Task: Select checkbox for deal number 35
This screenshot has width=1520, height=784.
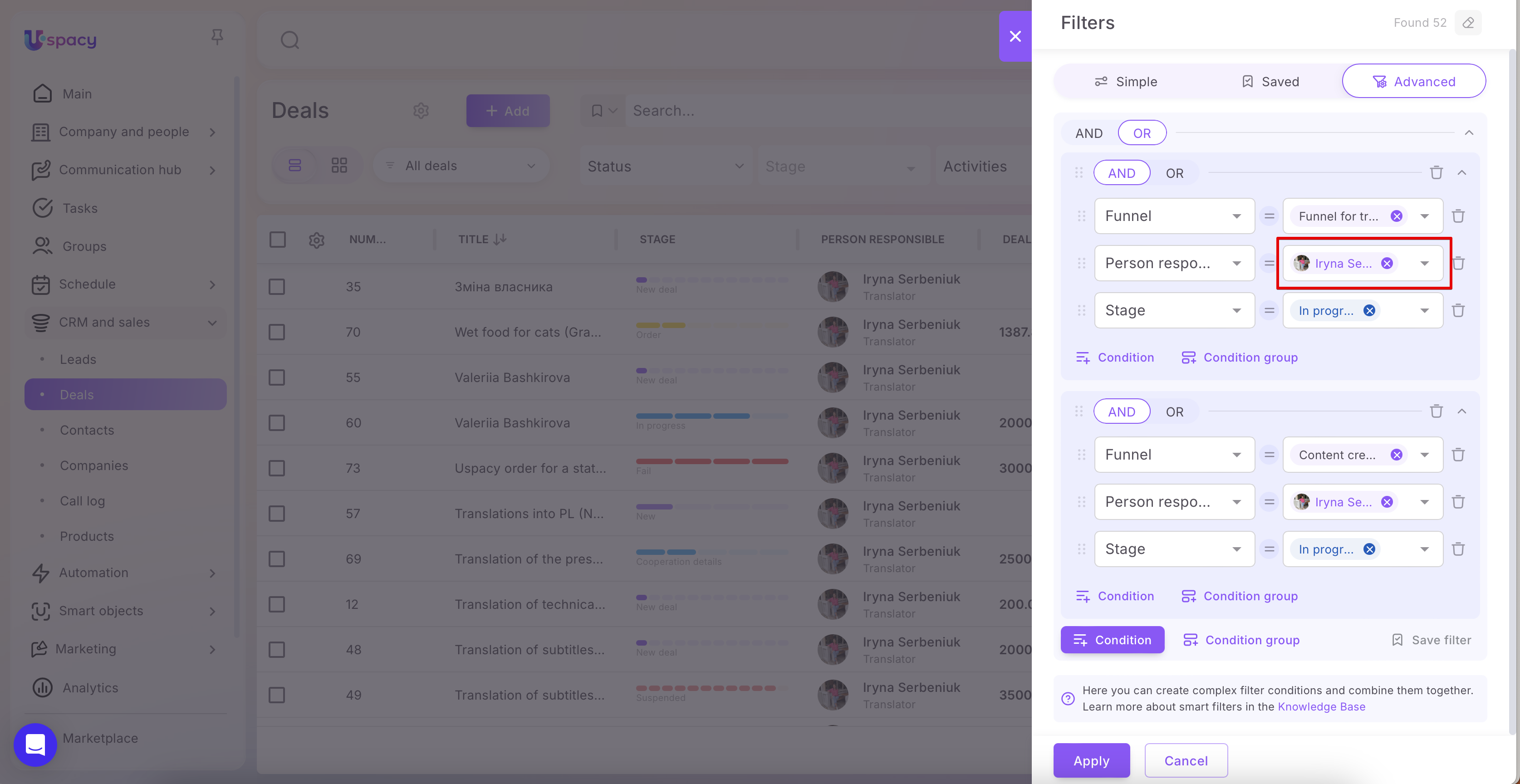Action: coord(277,287)
